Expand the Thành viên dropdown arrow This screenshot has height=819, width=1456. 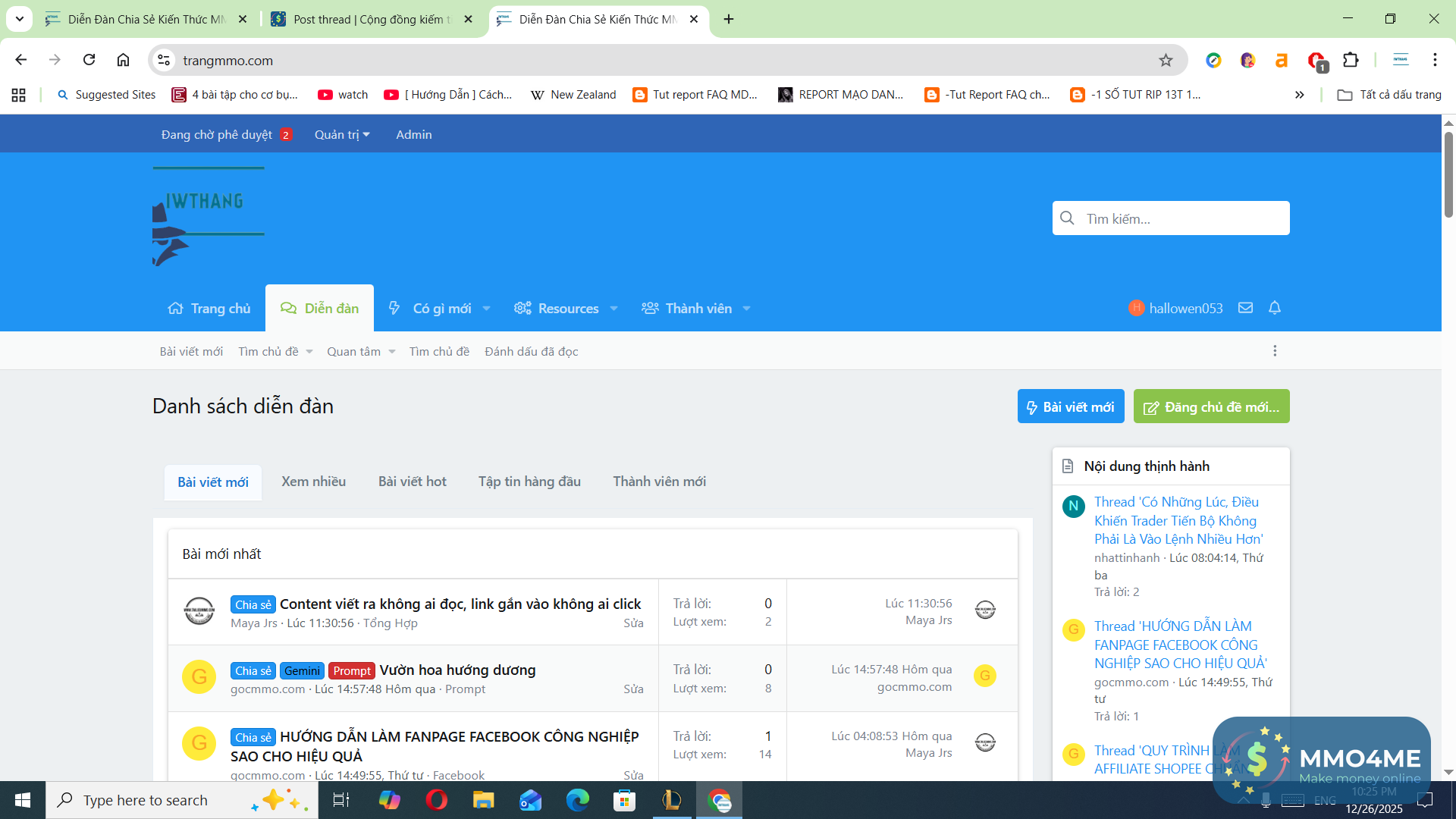[746, 309]
